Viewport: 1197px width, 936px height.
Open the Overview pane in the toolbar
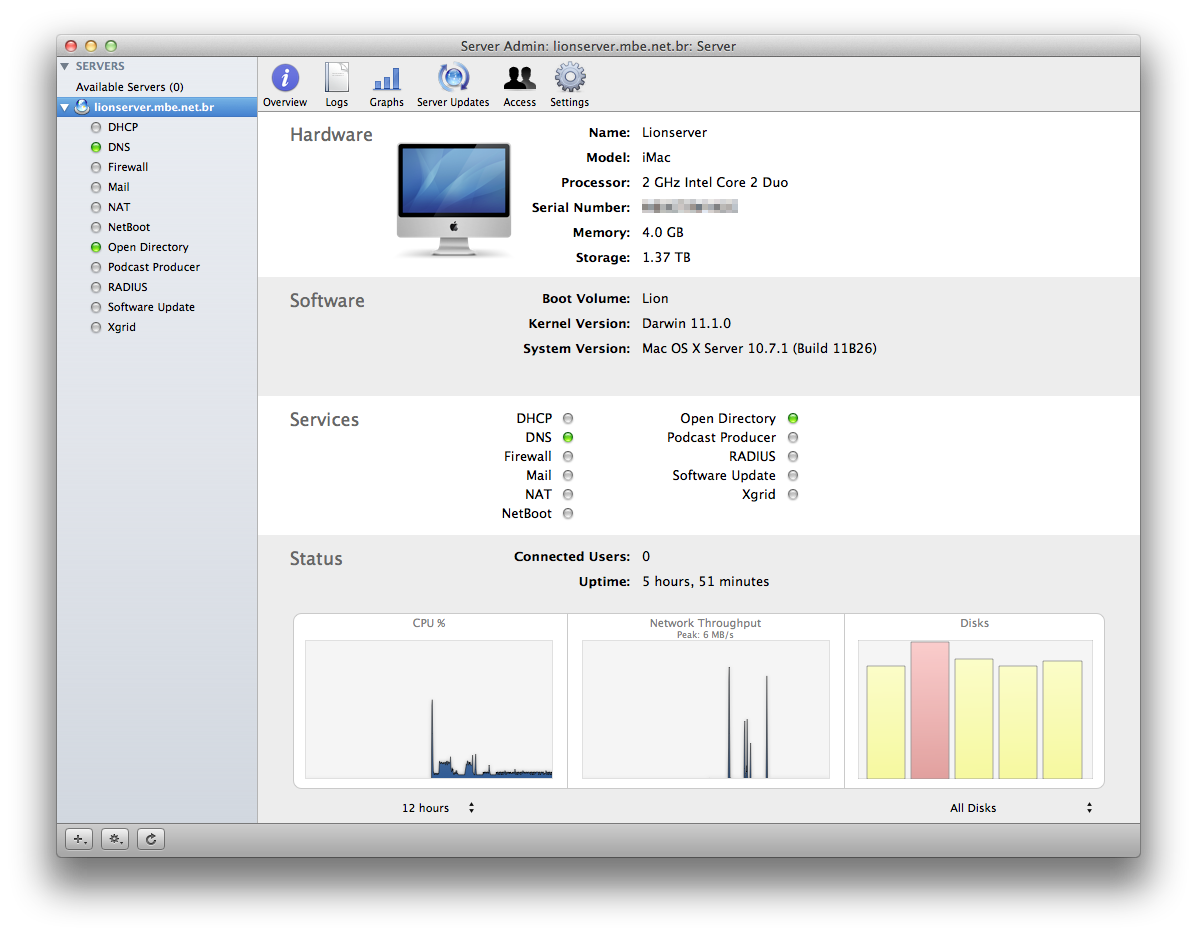point(284,84)
